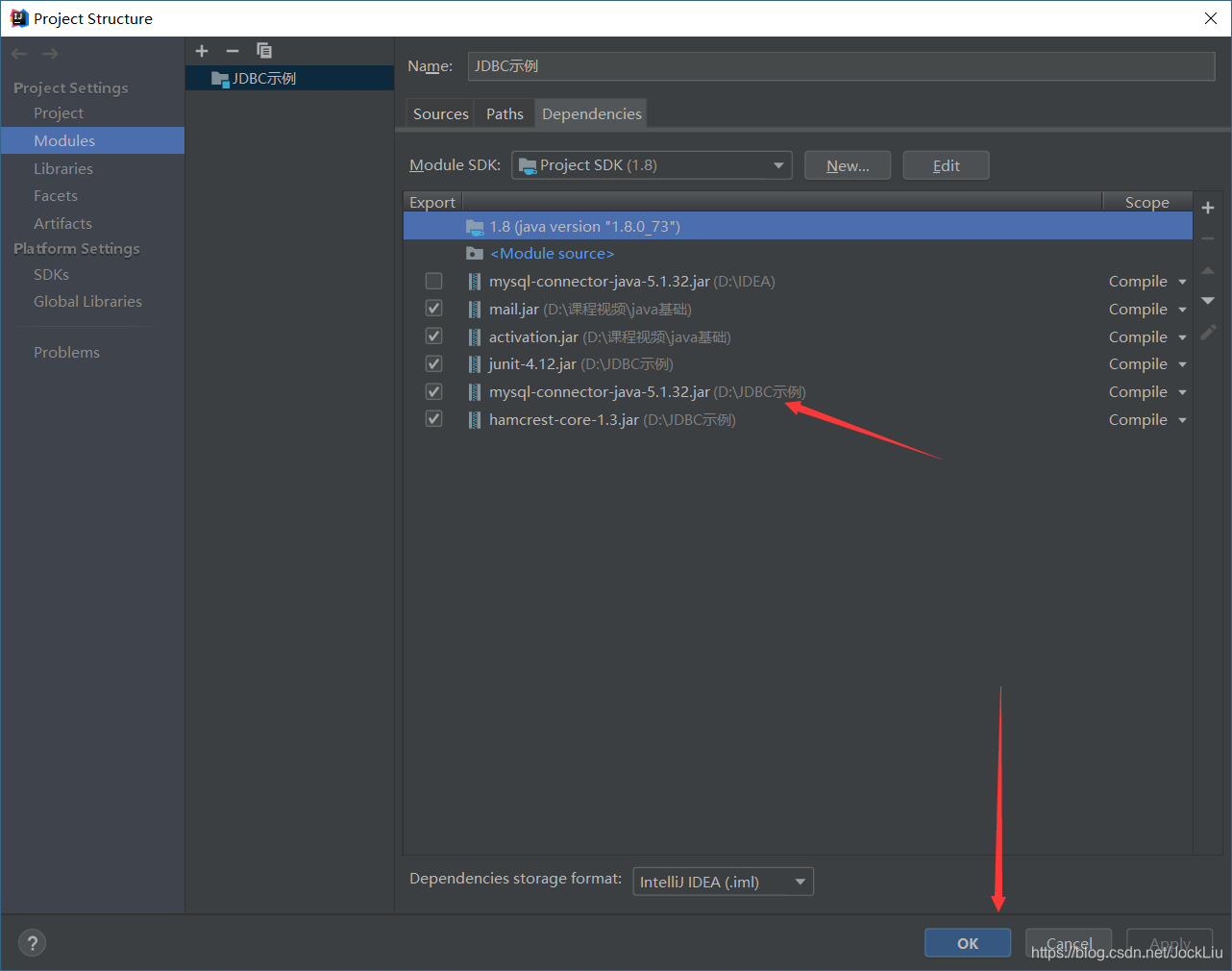Select Modules in the sidebar
The image size is (1232, 971).
[64, 140]
